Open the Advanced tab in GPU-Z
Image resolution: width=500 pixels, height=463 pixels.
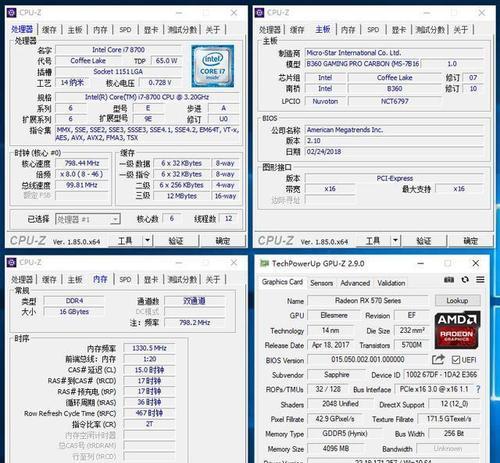coord(355,283)
